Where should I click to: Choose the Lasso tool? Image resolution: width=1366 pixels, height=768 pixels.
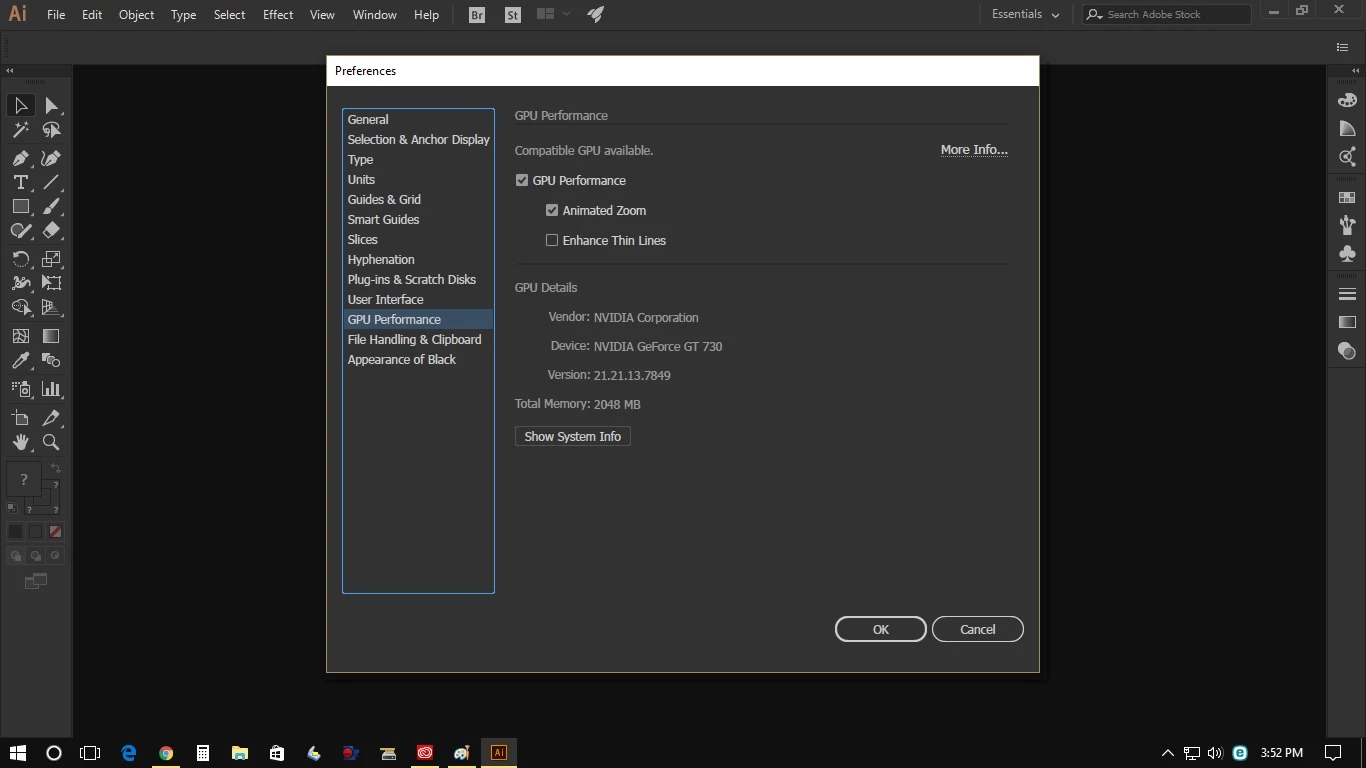pos(51,130)
